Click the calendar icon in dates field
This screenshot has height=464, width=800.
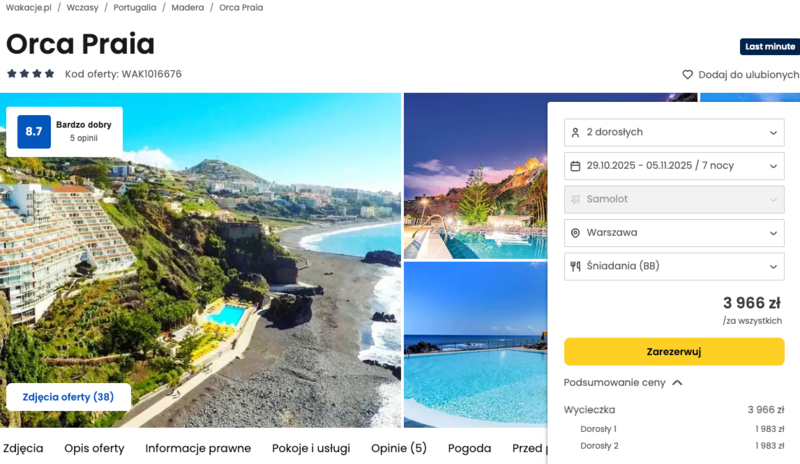click(575, 166)
